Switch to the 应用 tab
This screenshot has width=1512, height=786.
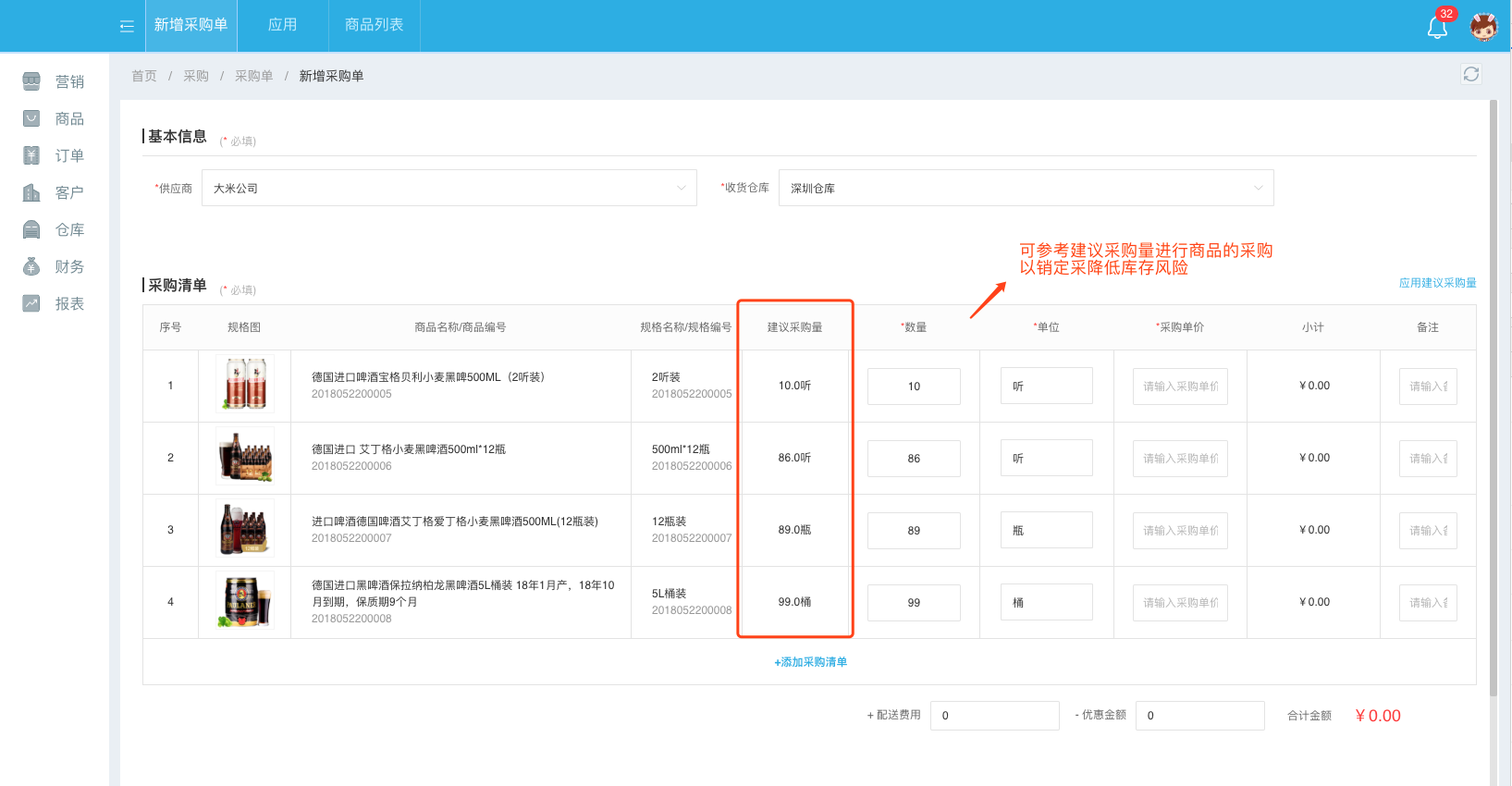coord(282,25)
